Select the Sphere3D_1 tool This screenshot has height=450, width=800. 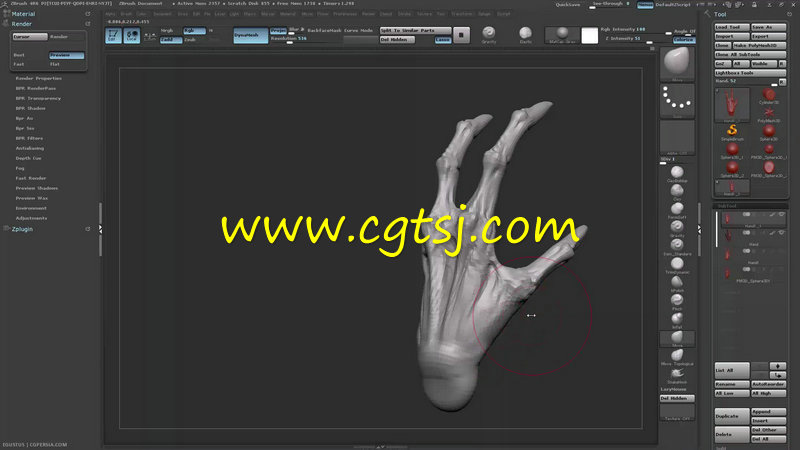click(x=732, y=150)
